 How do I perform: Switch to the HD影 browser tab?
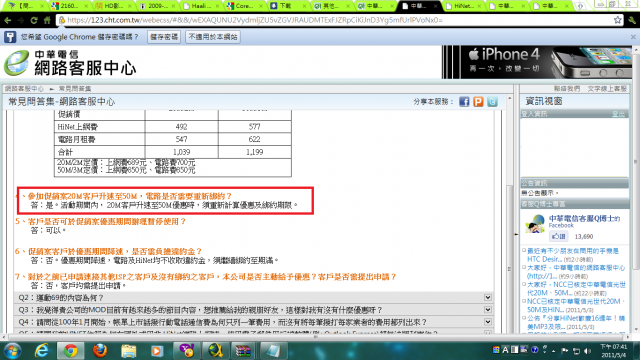113,6
